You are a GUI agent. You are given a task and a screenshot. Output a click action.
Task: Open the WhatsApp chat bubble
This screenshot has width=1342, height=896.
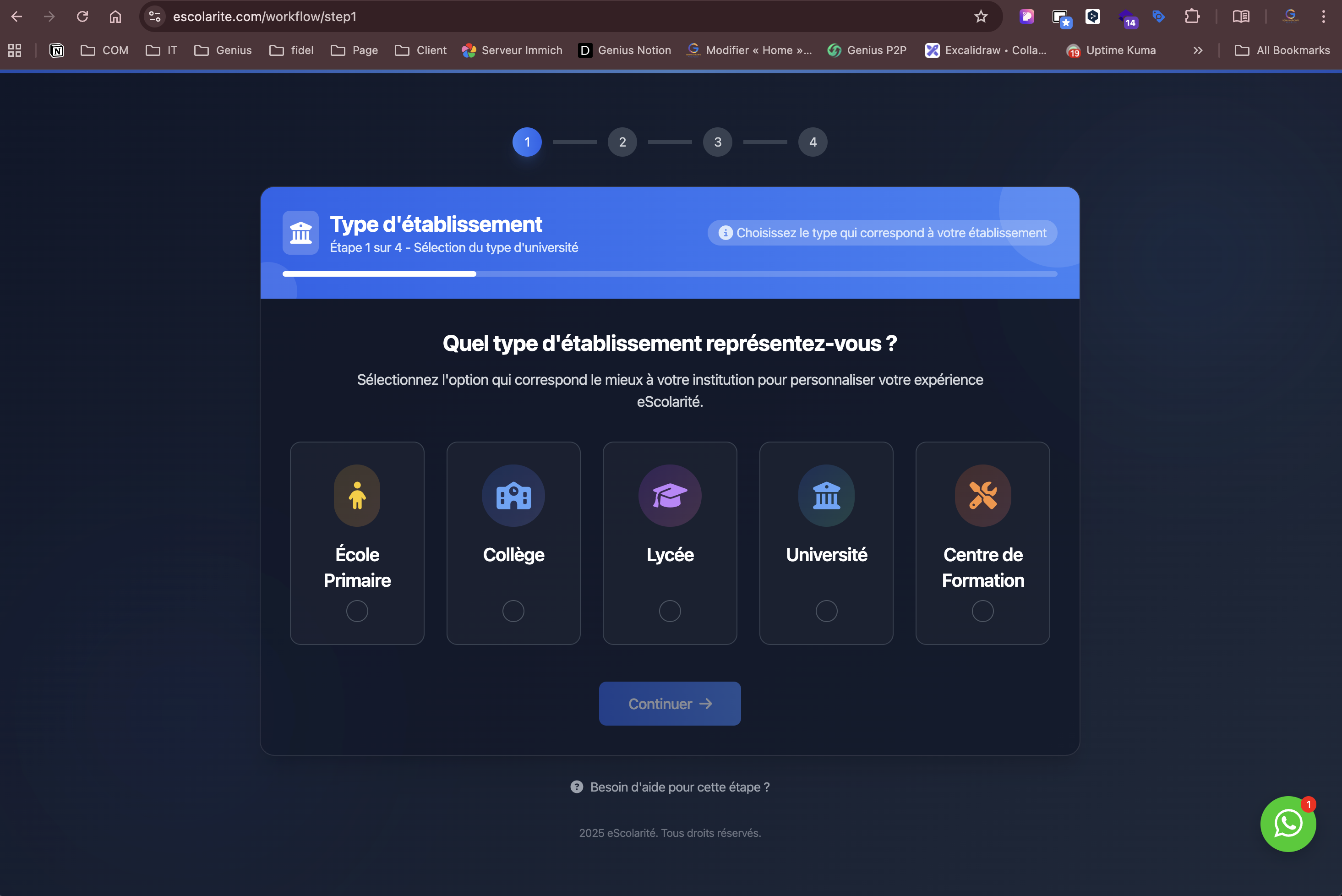tap(1288, 824)
